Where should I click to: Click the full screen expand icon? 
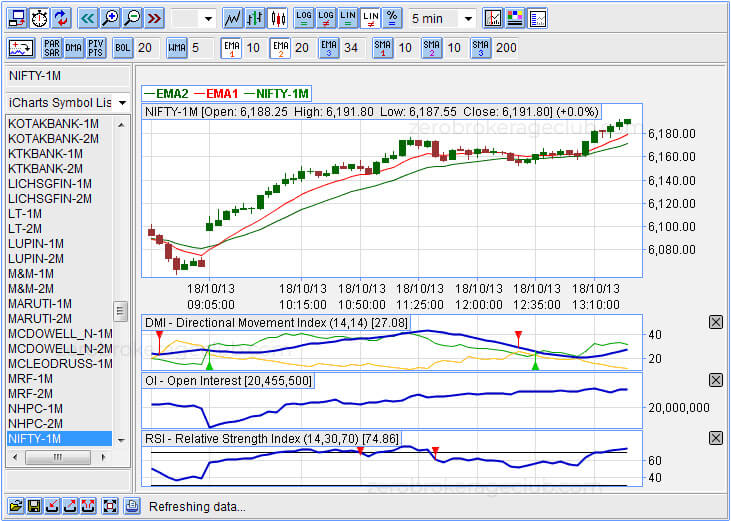pos(110,506)
